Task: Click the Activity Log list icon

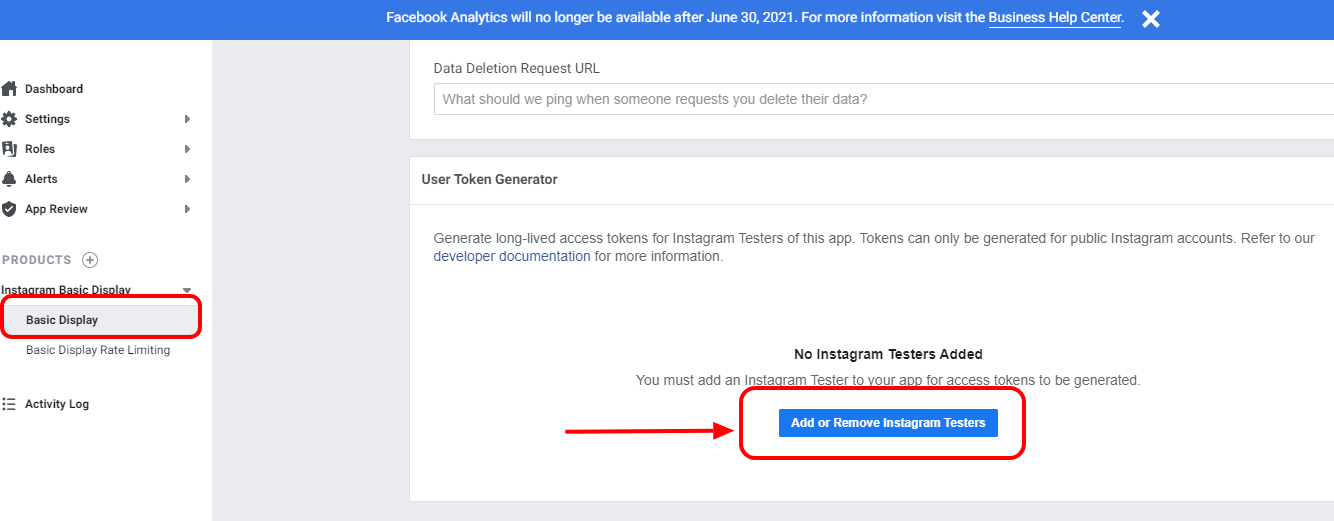Action: 9,404
